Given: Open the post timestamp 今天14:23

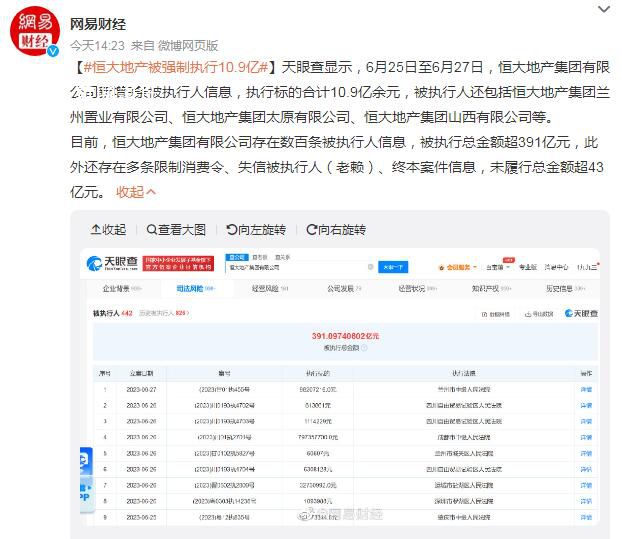Looking at the screenshot, I should 97,46.
